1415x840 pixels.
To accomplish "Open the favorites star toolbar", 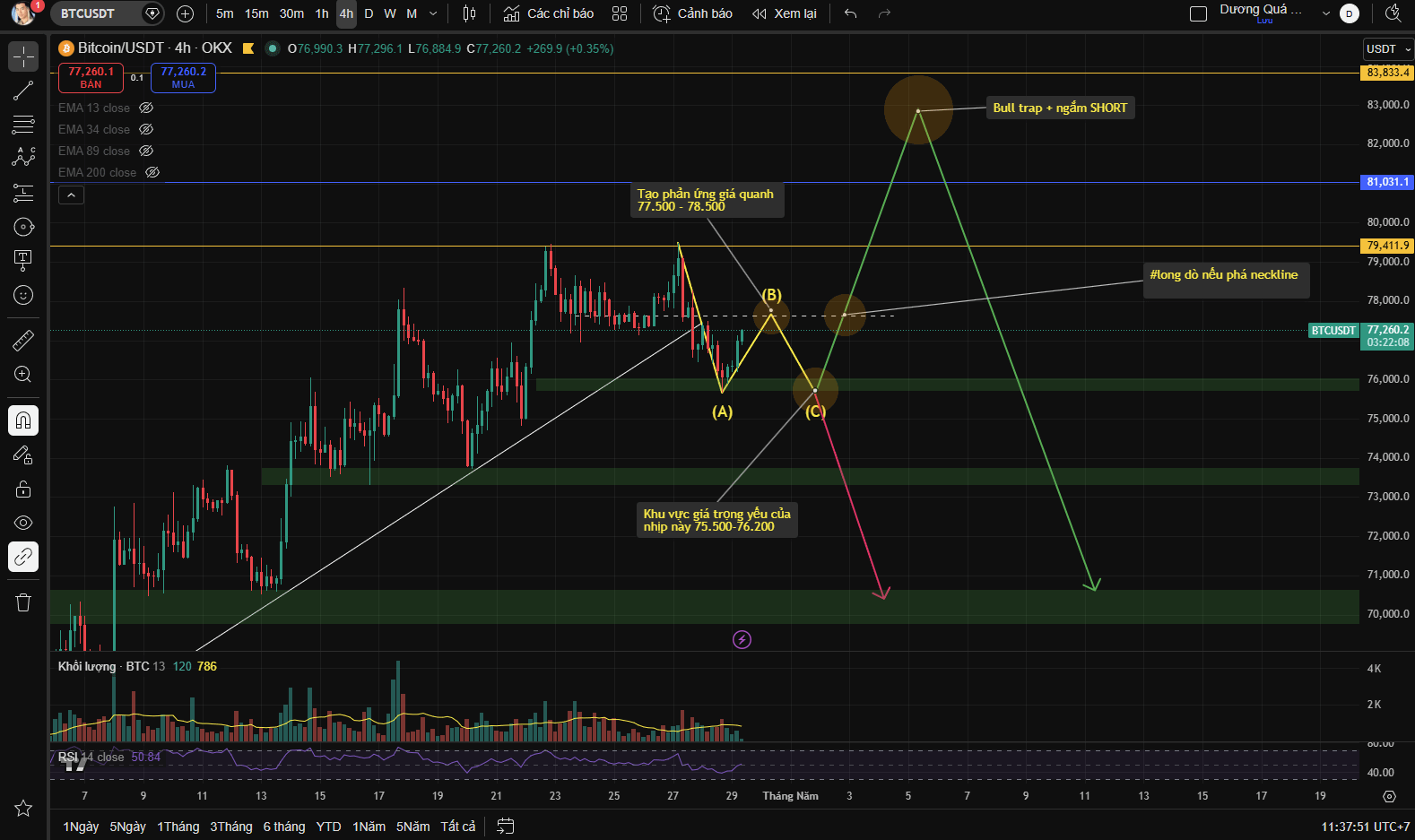I will pos(23,809).
